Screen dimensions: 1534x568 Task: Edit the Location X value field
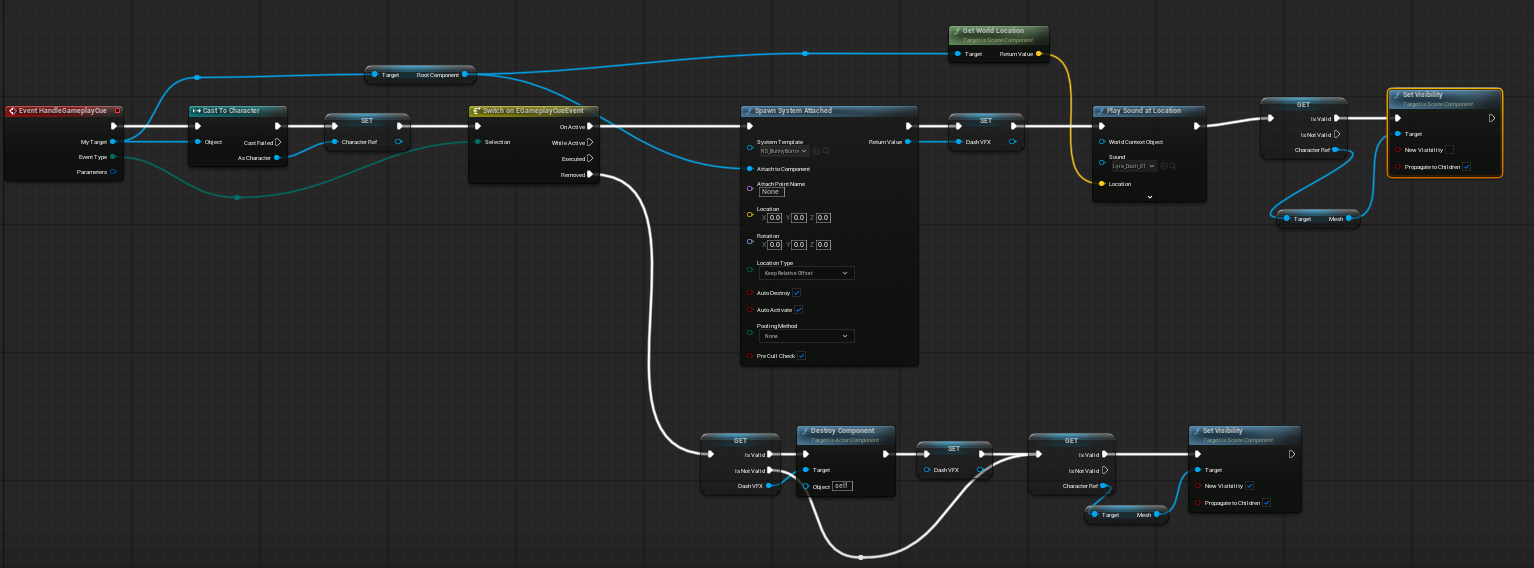point(774,218)
